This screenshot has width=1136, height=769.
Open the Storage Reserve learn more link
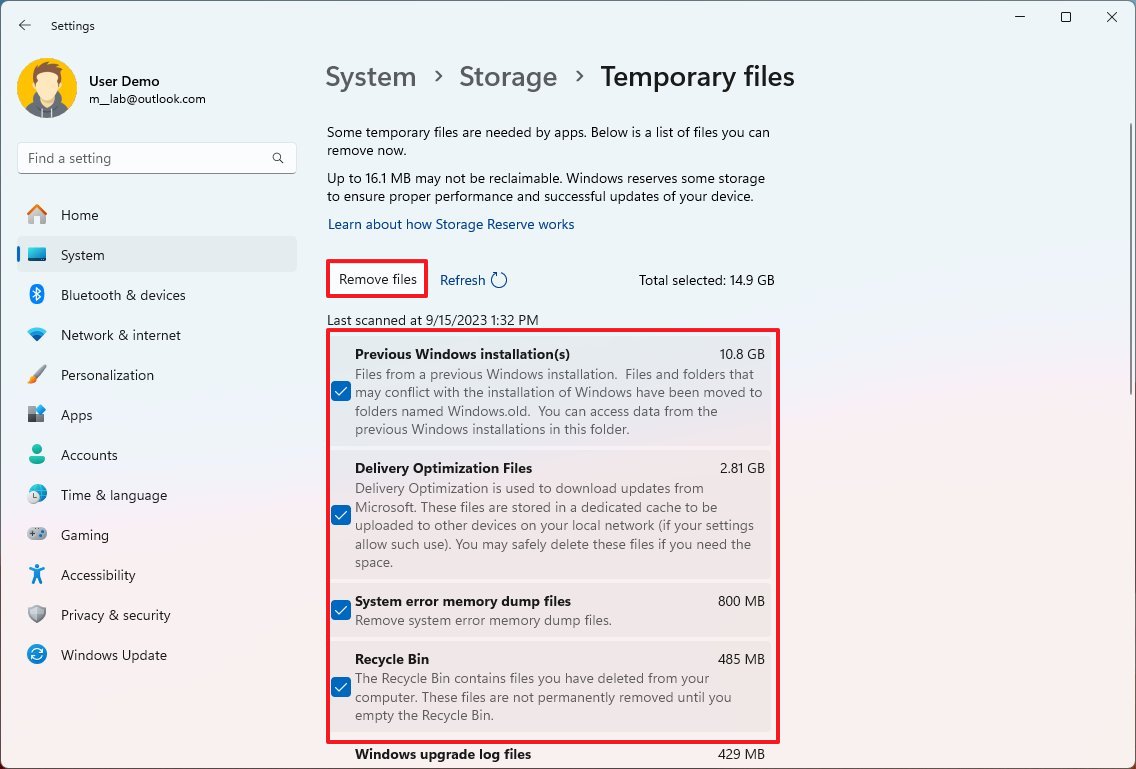450,224
